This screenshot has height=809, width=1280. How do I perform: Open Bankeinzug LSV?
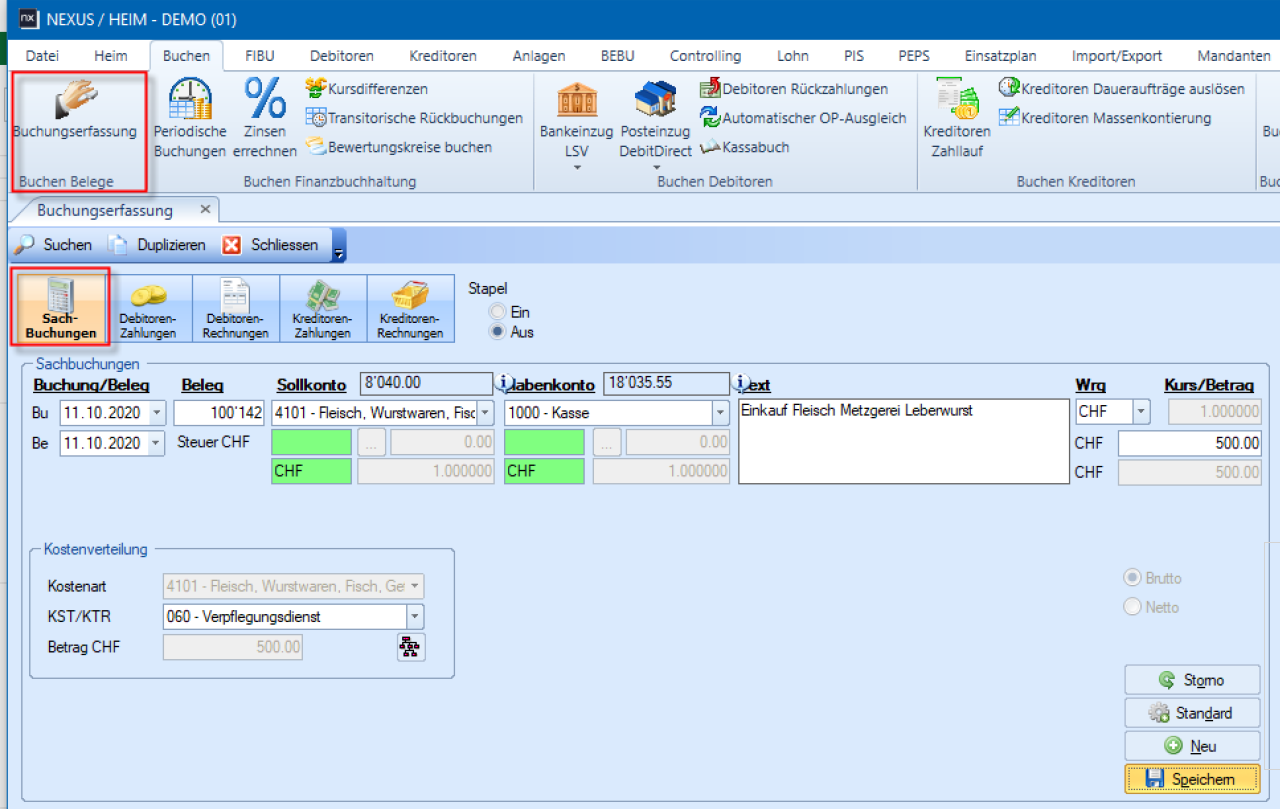tap(576, 118)
